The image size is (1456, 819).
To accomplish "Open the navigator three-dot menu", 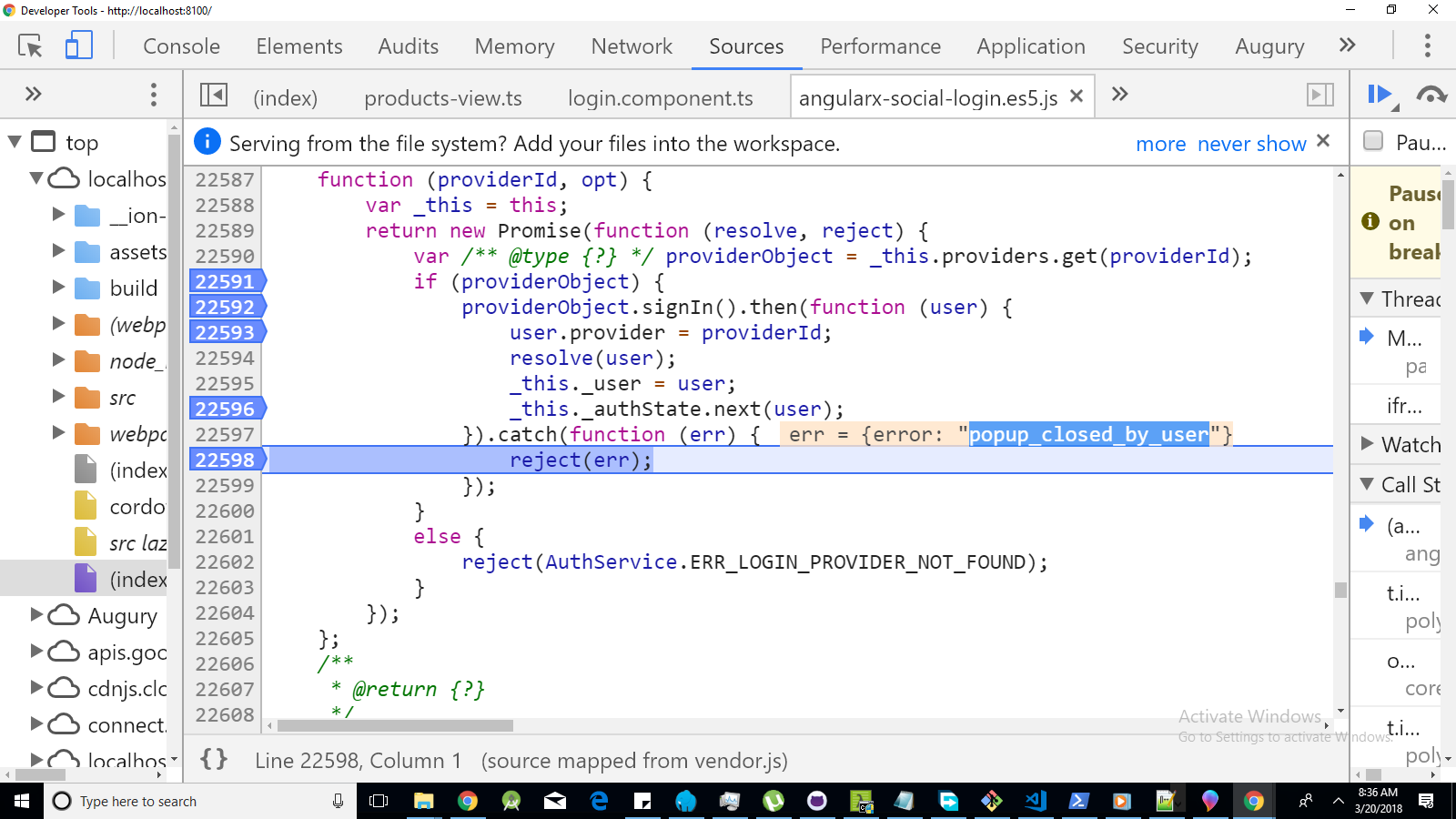I will pyautogui.click(x=153, y=94).
